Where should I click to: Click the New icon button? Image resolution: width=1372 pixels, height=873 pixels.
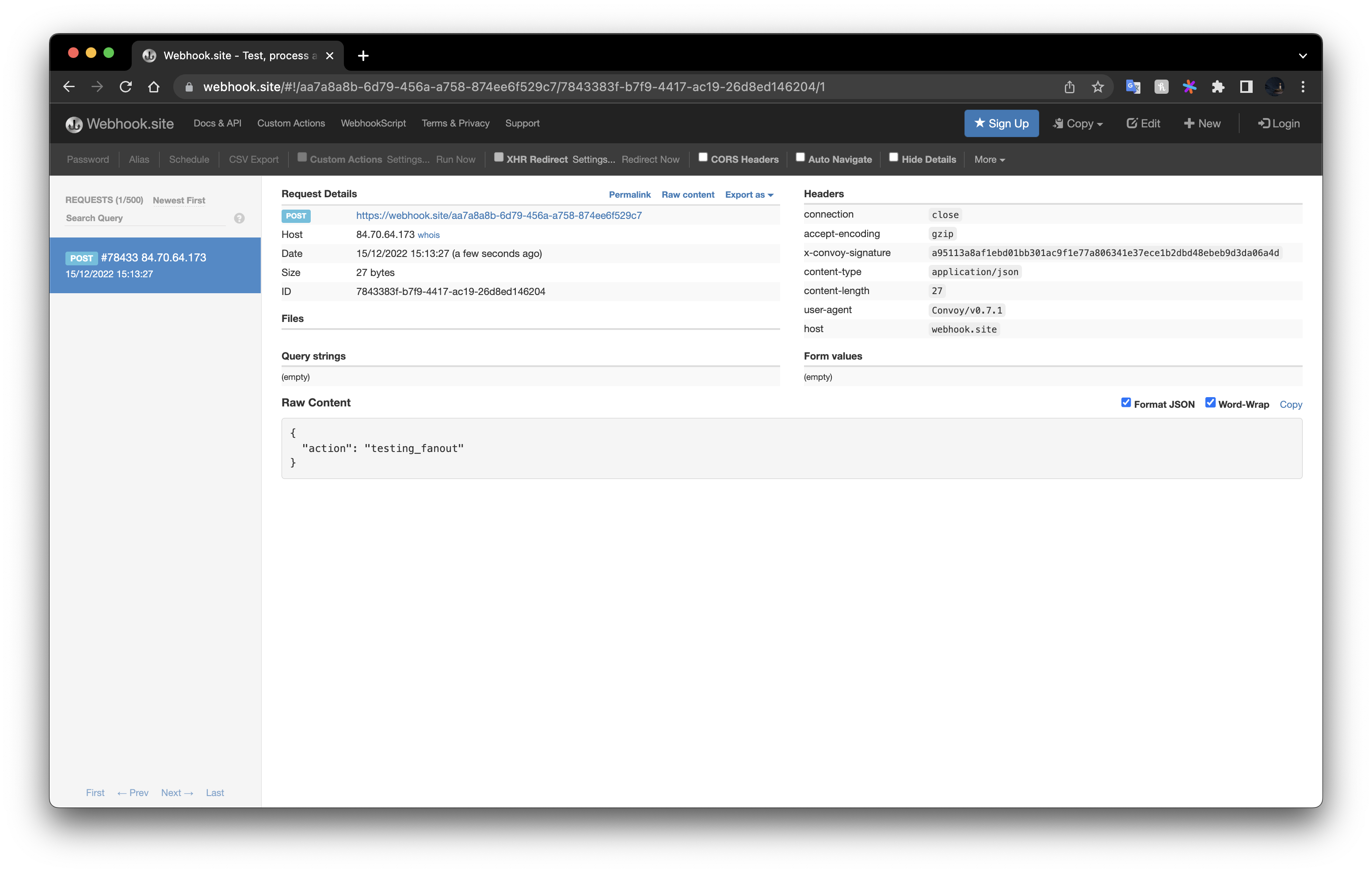(x=1203, y=123)
